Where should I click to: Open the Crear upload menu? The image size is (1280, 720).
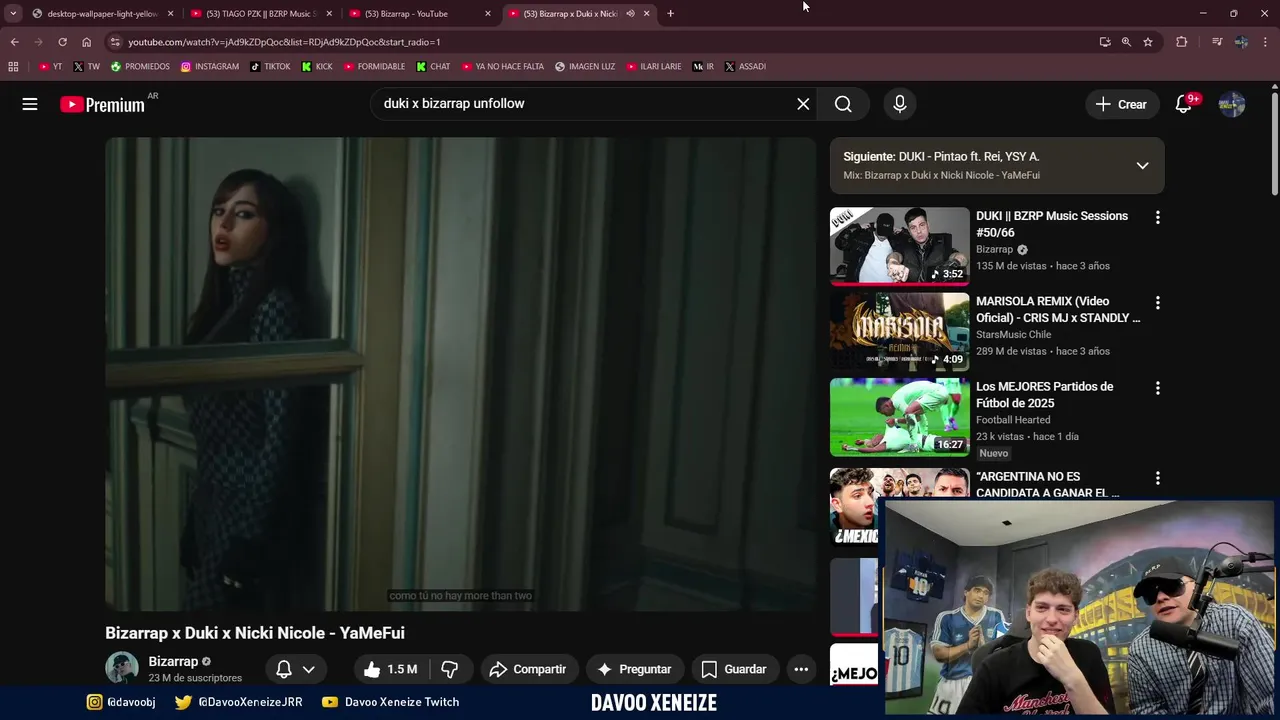pyautogui.click(x=1121, y=104)
